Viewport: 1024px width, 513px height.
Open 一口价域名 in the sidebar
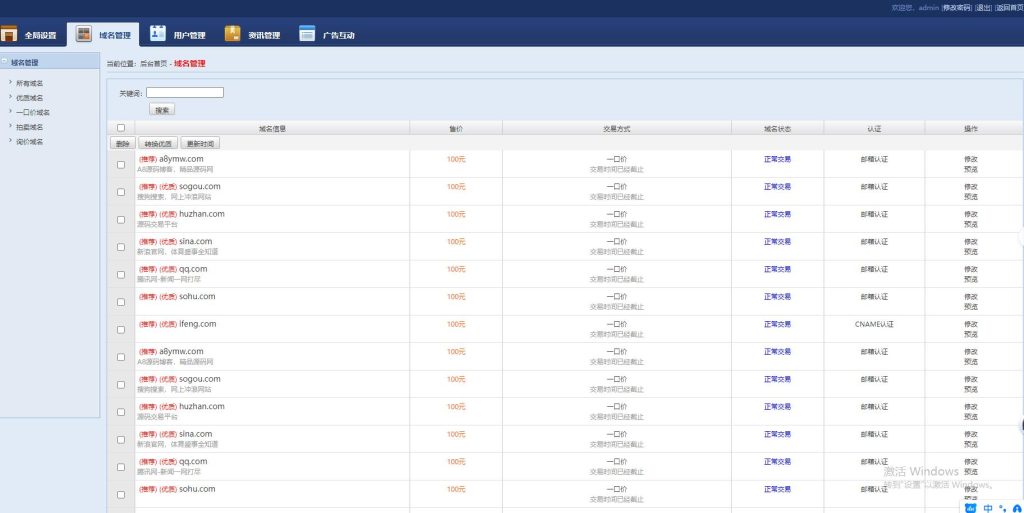[x=33, y=112]
